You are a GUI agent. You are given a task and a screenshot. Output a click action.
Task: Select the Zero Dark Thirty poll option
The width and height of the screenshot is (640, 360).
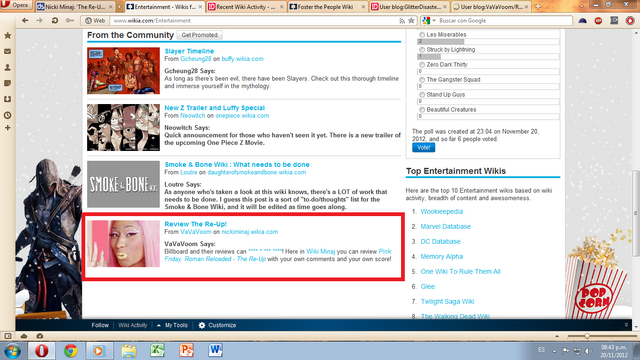click(x=422, y=64)
